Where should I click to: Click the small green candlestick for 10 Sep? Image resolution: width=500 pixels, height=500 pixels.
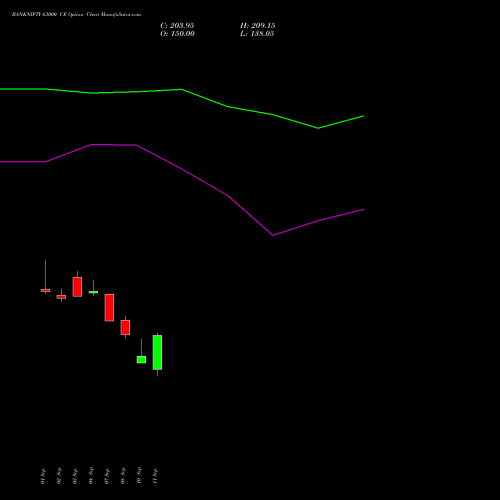pos(141,359)
